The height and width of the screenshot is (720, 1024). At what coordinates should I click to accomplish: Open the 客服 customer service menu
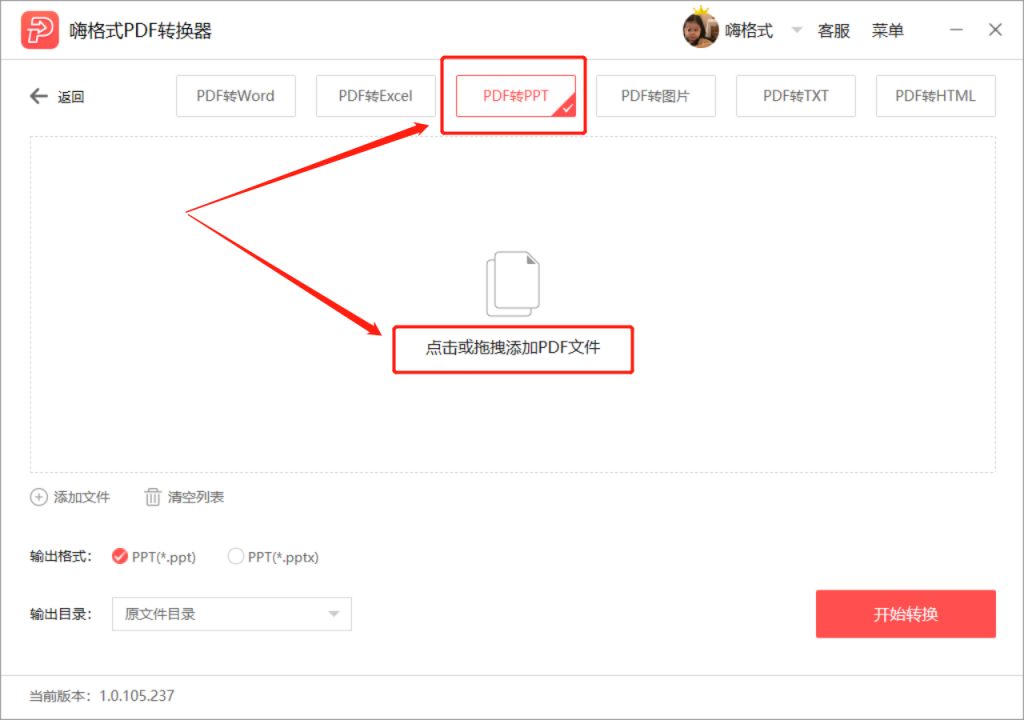tap(834, 31)
